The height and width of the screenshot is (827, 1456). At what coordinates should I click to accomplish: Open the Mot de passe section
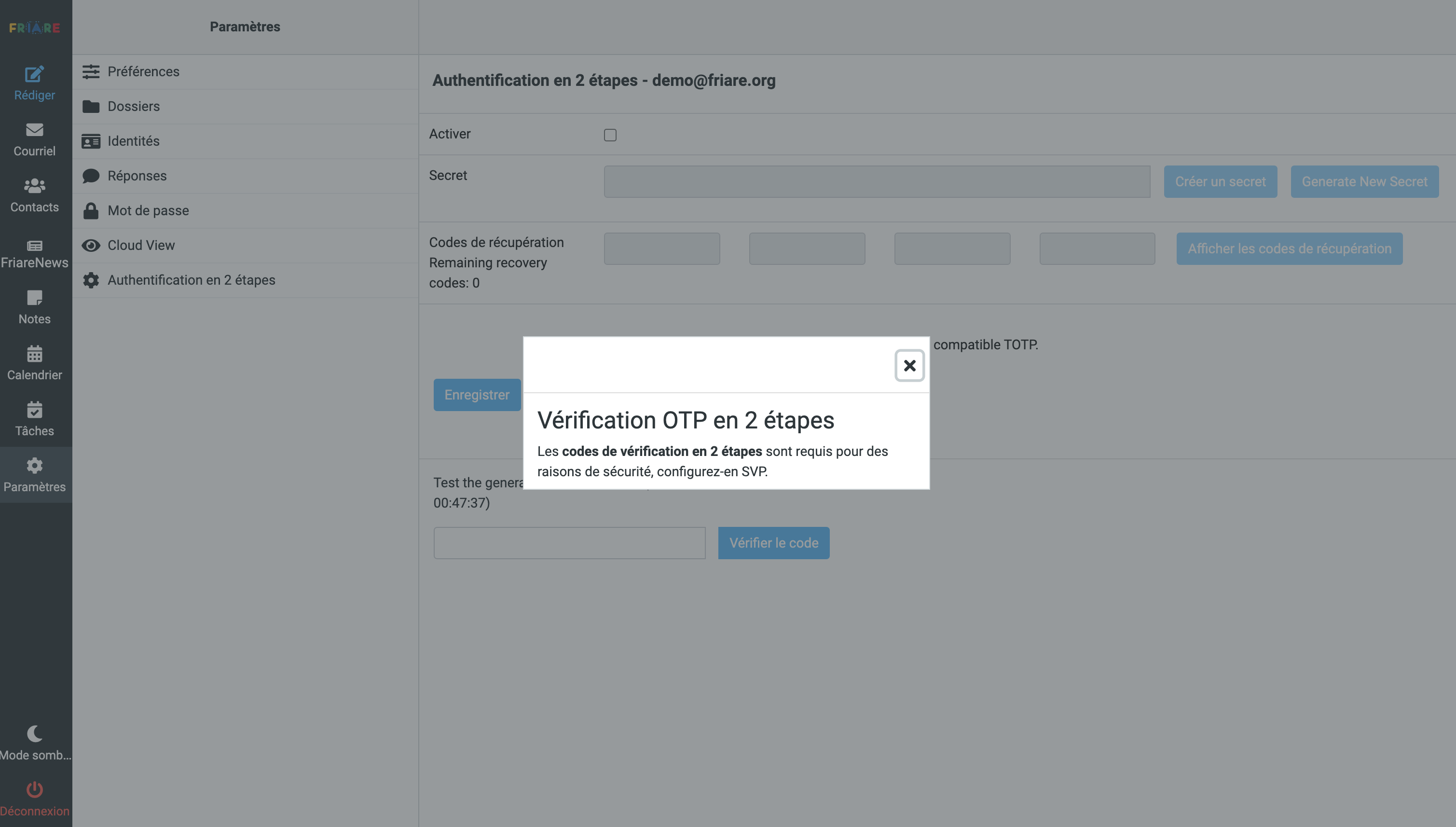(x=148, y=211)
